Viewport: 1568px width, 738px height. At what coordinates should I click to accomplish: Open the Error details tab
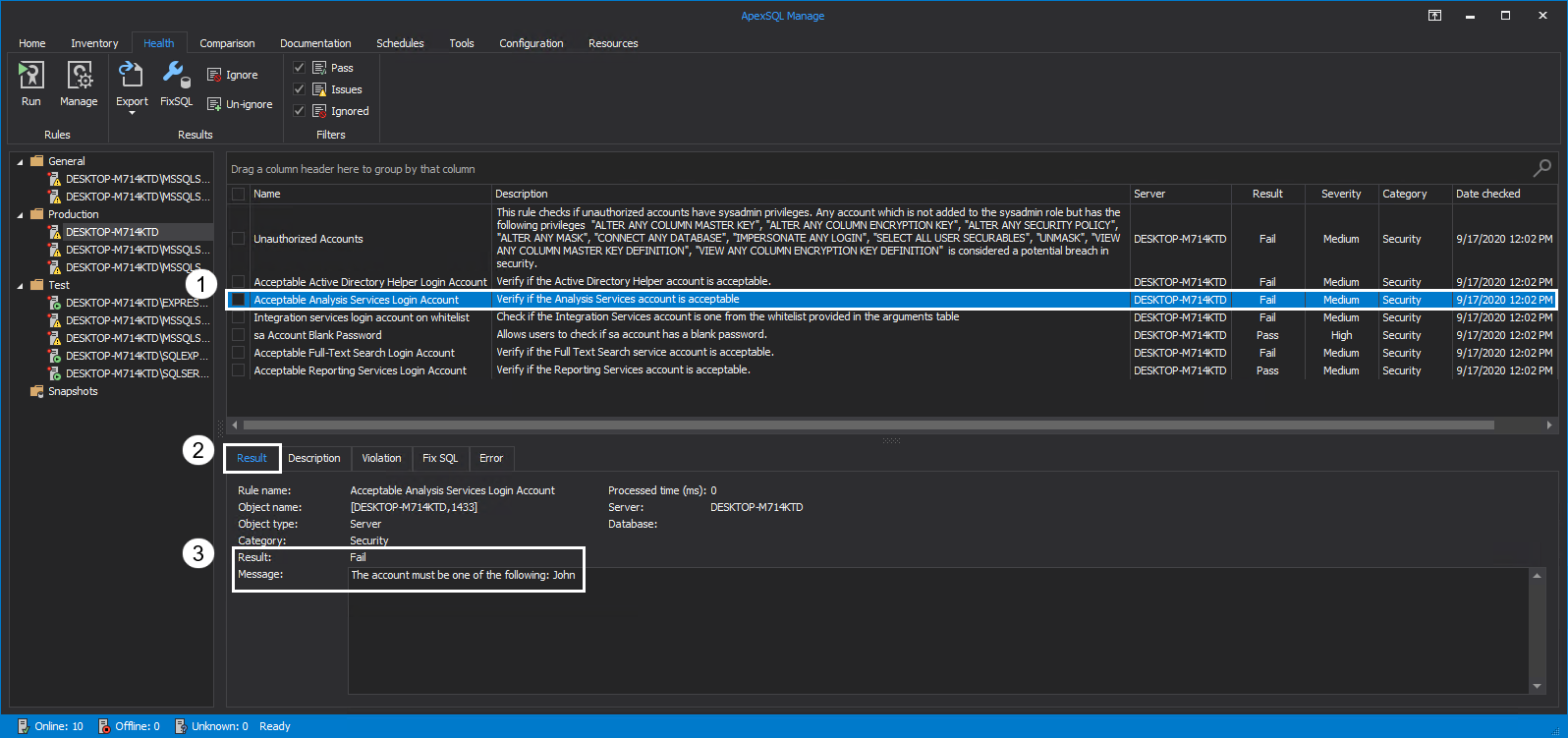coord(491,459)
